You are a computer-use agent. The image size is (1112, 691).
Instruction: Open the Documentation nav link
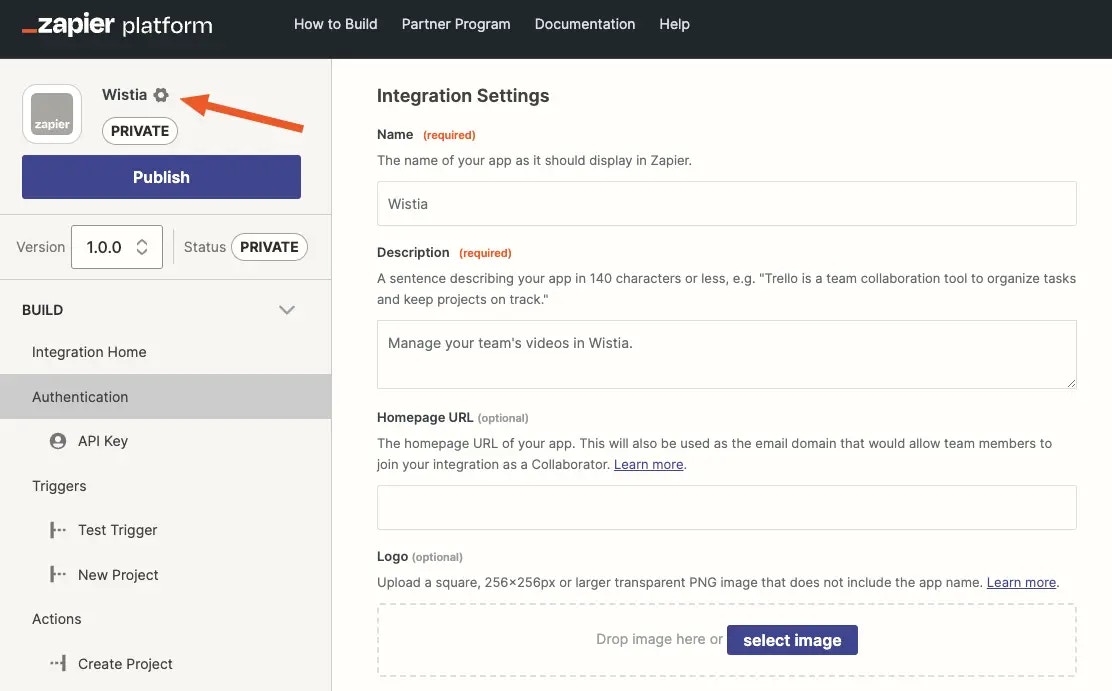pyautogui.click(x=585, y=24)
